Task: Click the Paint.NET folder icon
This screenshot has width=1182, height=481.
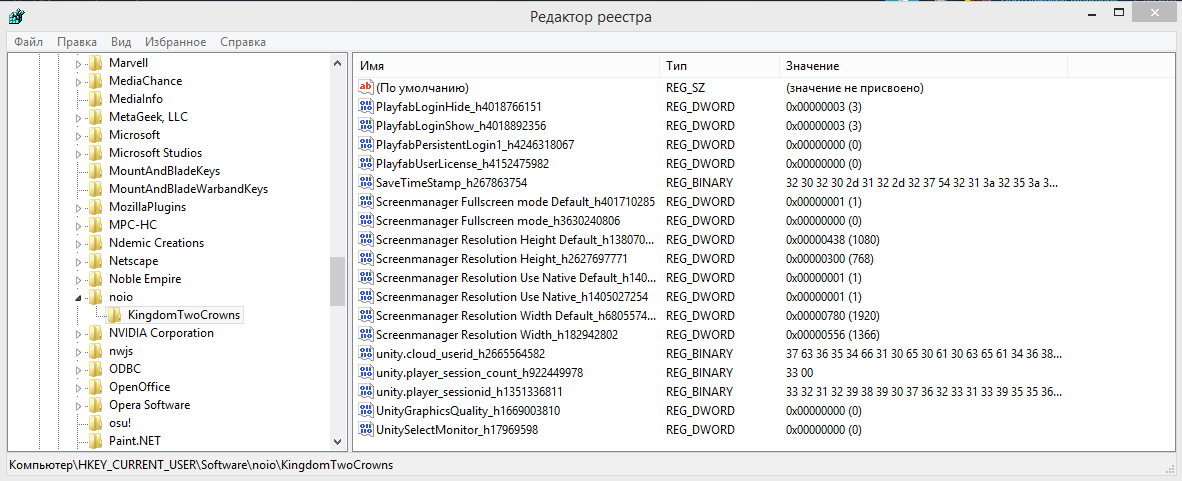Action: (x=96, y=441)
